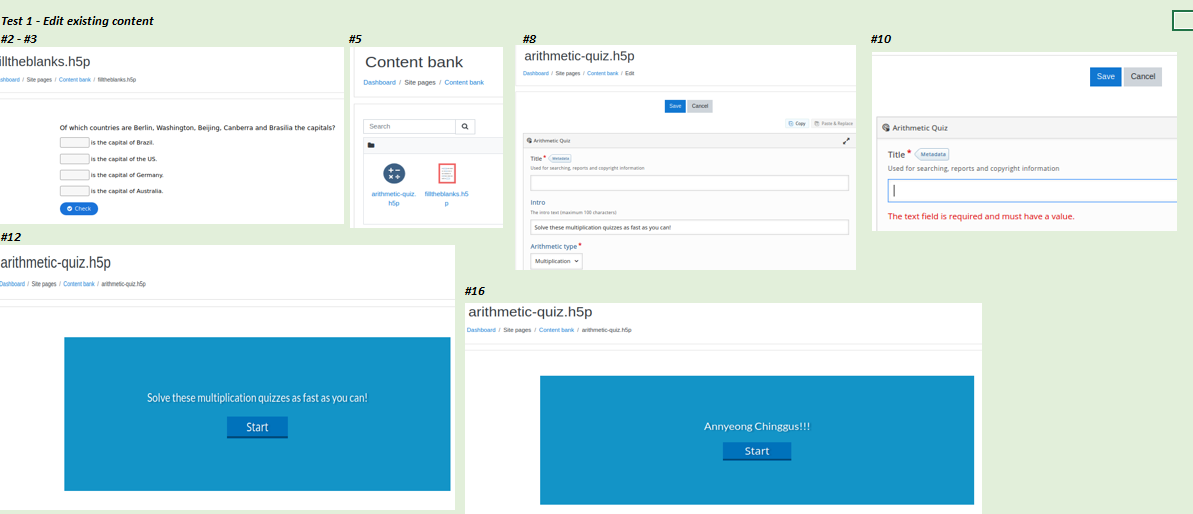Click the red 'text field is required' error message

[981, 217]
